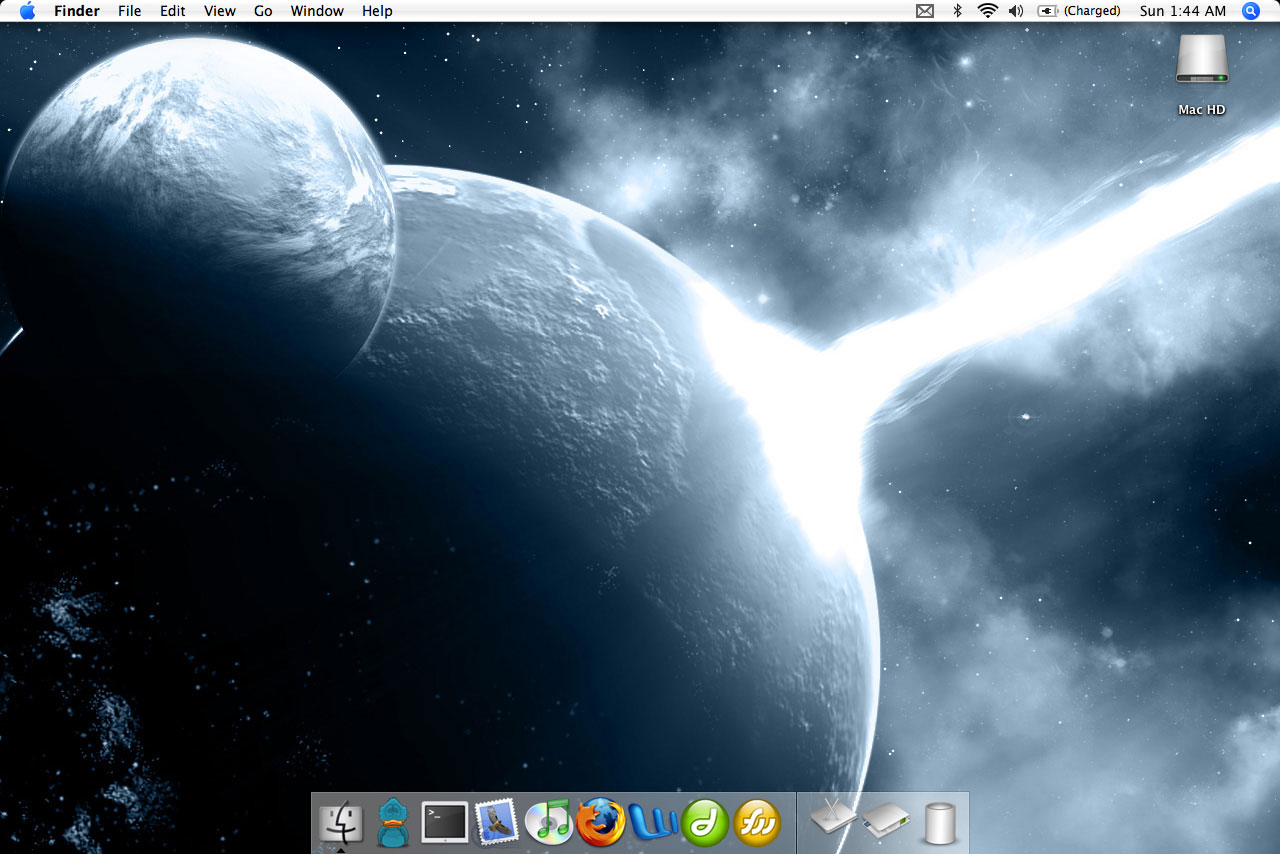Launch Fireworks yellow icon in dock
The height and width of the screenshot is (854, 1280).
tap(757, 823)
